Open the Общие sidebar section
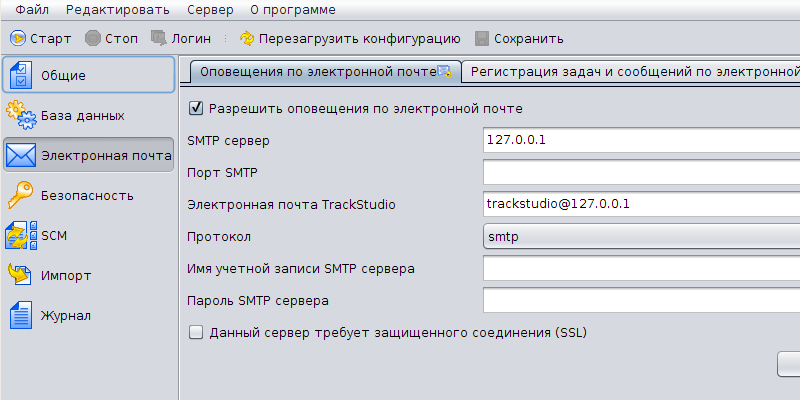800x400 pixels. pos(89,75)
